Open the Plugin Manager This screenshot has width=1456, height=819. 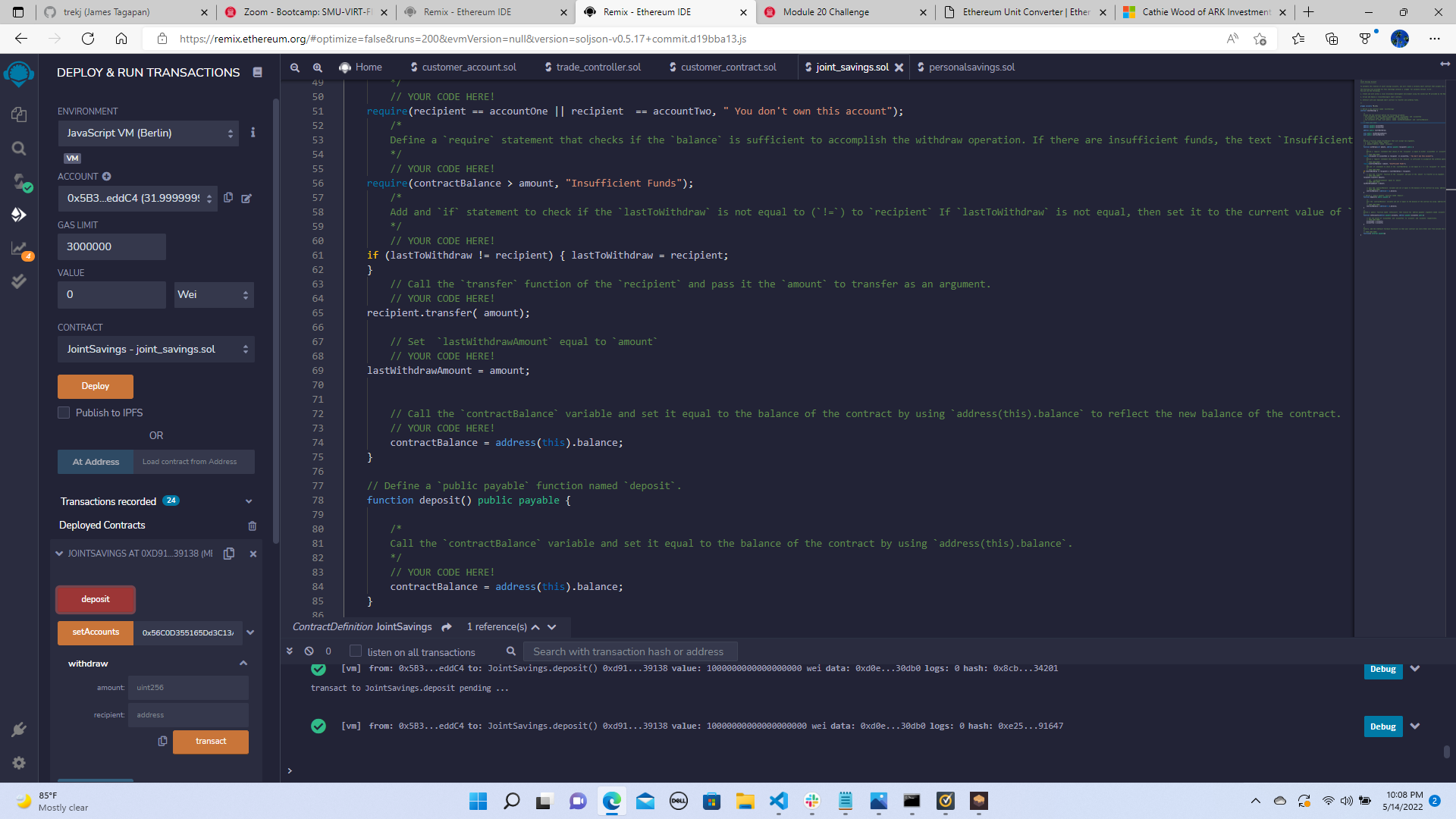click(x=19, y=729)
